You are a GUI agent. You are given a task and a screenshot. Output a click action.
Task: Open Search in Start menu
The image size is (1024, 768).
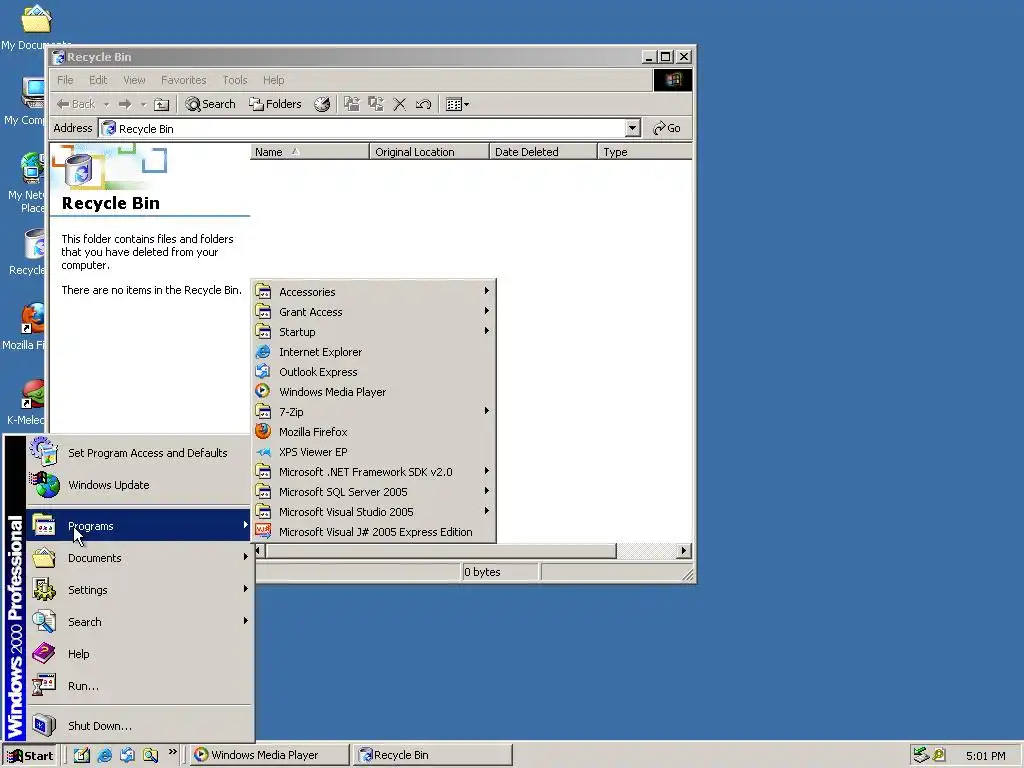click(139, 622)
